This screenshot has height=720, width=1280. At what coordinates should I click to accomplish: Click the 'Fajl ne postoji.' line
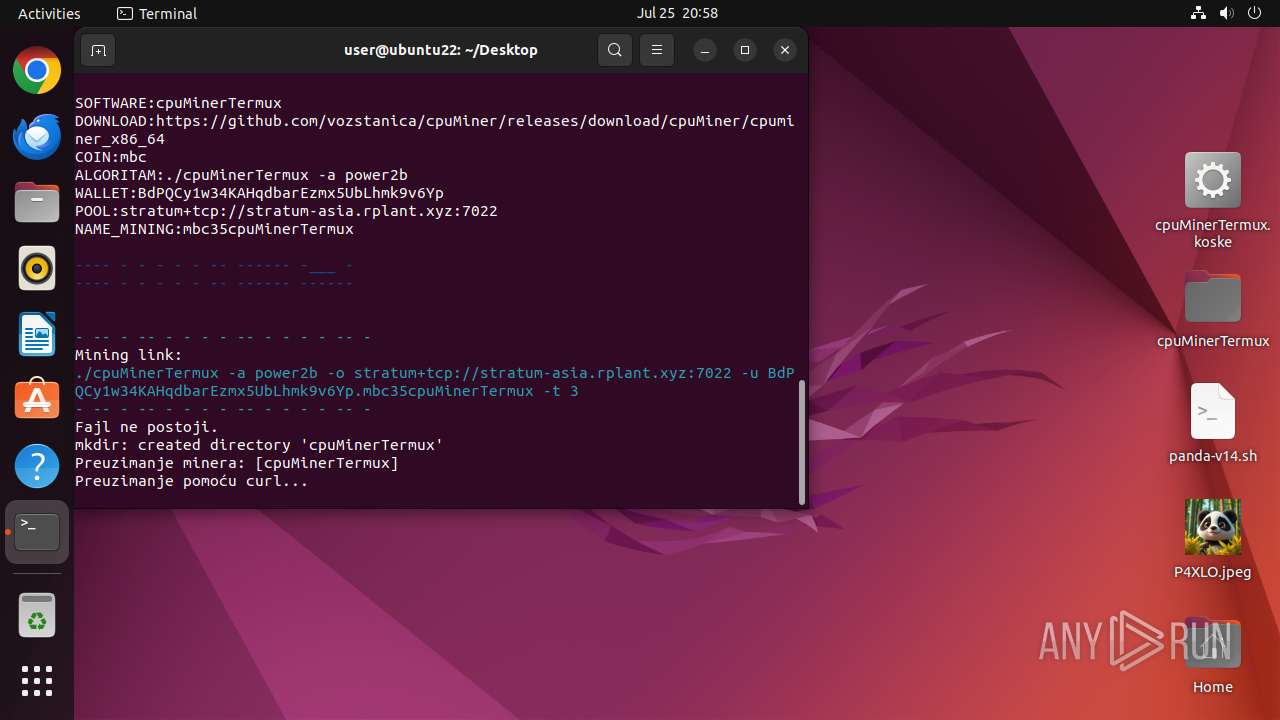tap(147, 427)
